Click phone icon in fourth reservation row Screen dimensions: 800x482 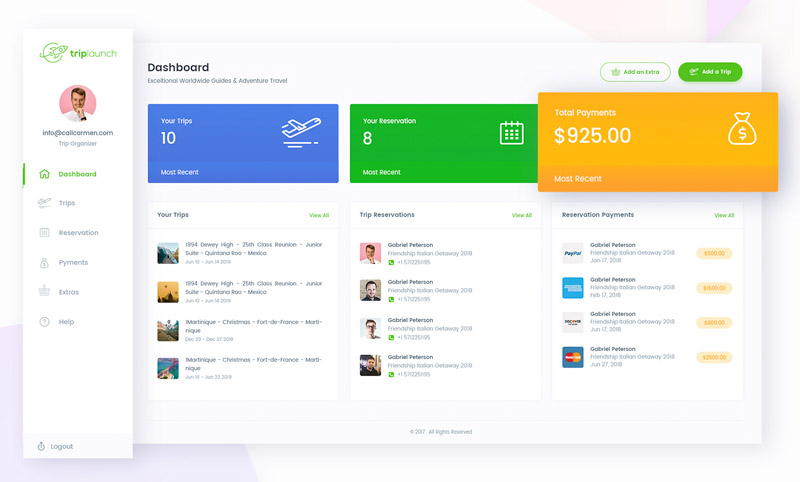tap(391, 374)
